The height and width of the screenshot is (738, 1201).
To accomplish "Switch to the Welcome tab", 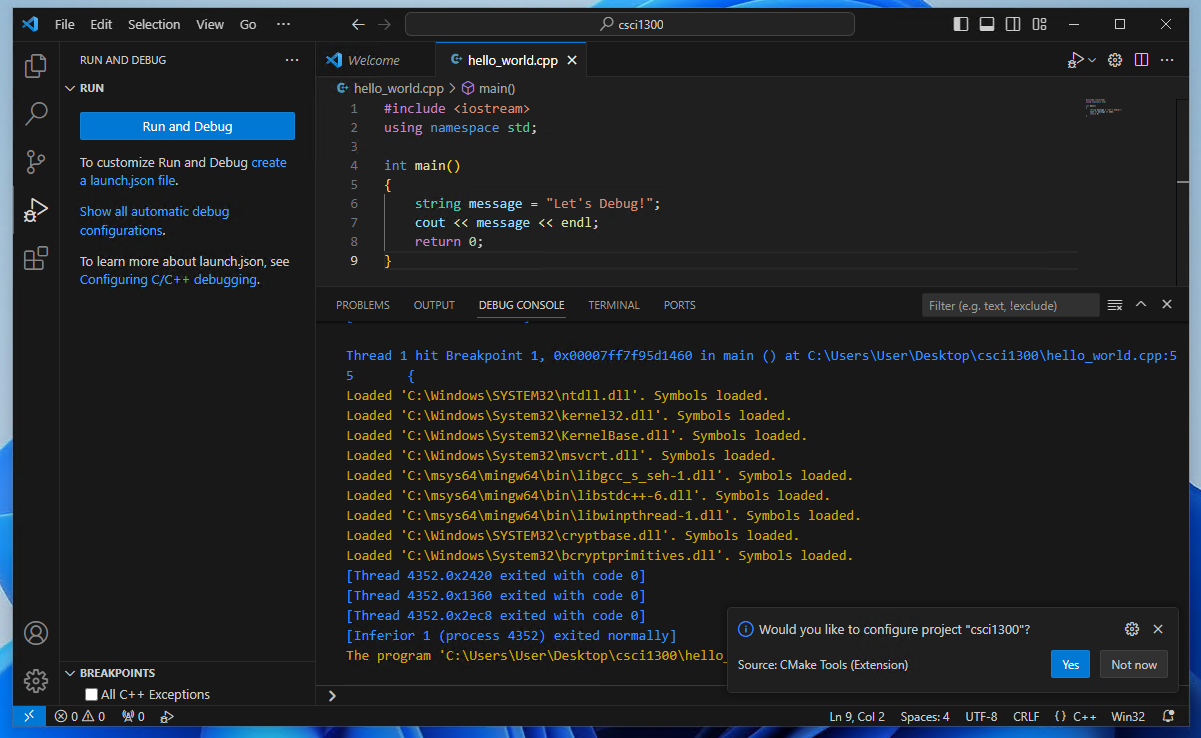I will click(375, 61).
